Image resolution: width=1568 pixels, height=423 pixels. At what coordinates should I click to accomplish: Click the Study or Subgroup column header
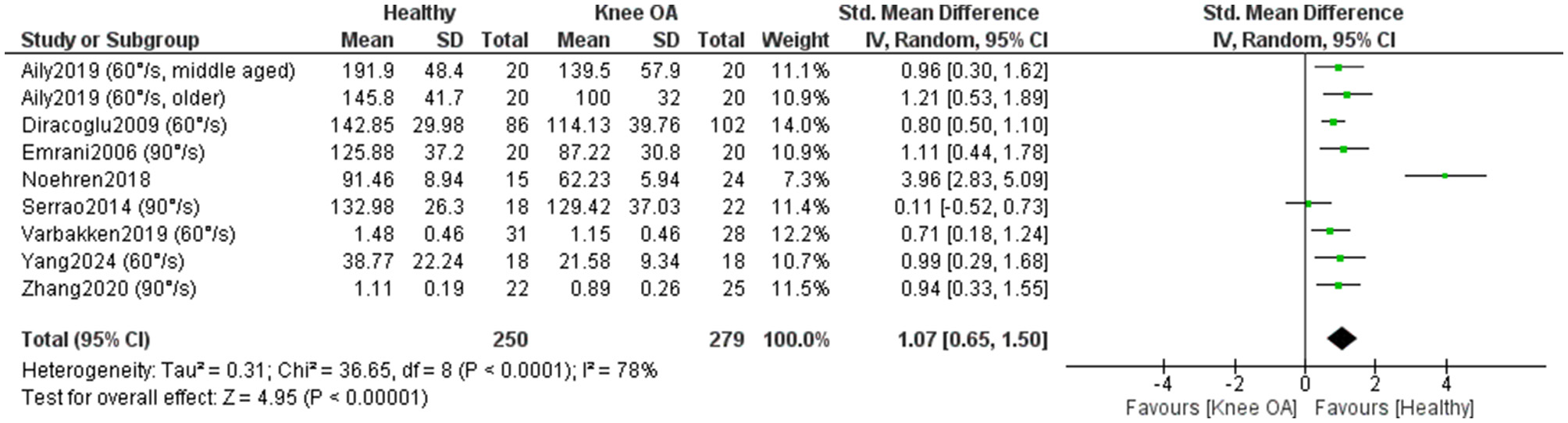(110, 40)
